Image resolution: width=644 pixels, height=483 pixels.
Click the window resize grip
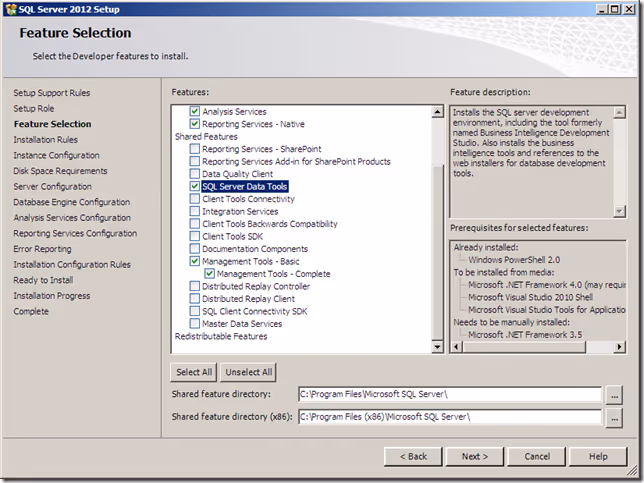click(x=632, y=471)
